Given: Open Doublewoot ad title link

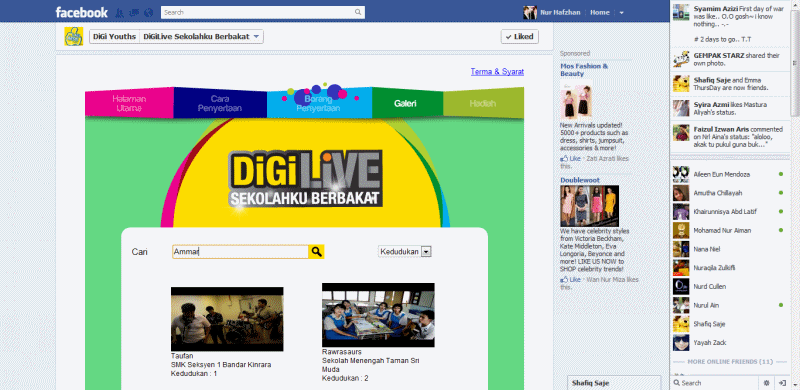Looking at the screenshot, I should click(x=580, y=180).
